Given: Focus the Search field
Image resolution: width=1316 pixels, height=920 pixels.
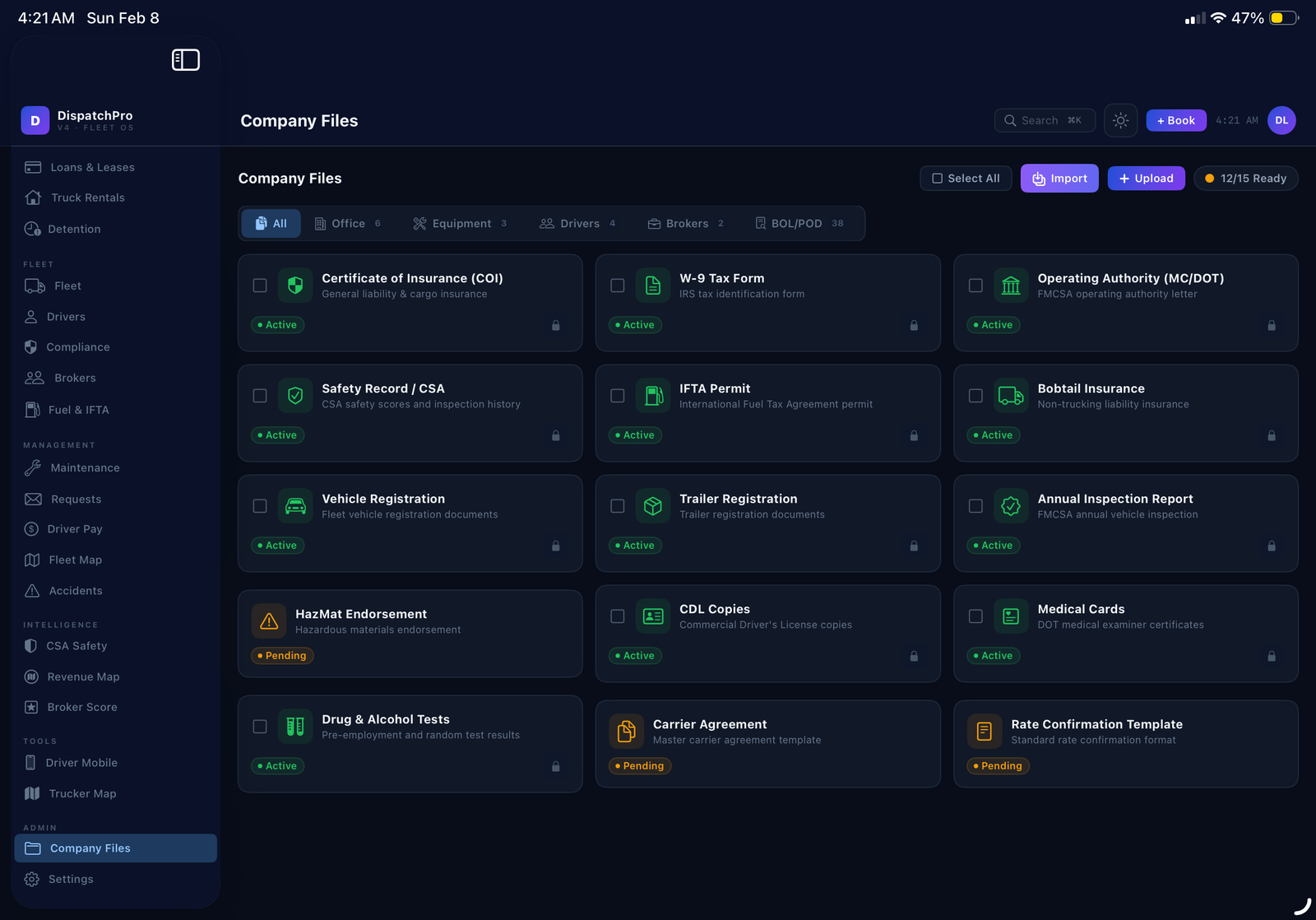Looking at the screenshot, I should point(1044,121).
